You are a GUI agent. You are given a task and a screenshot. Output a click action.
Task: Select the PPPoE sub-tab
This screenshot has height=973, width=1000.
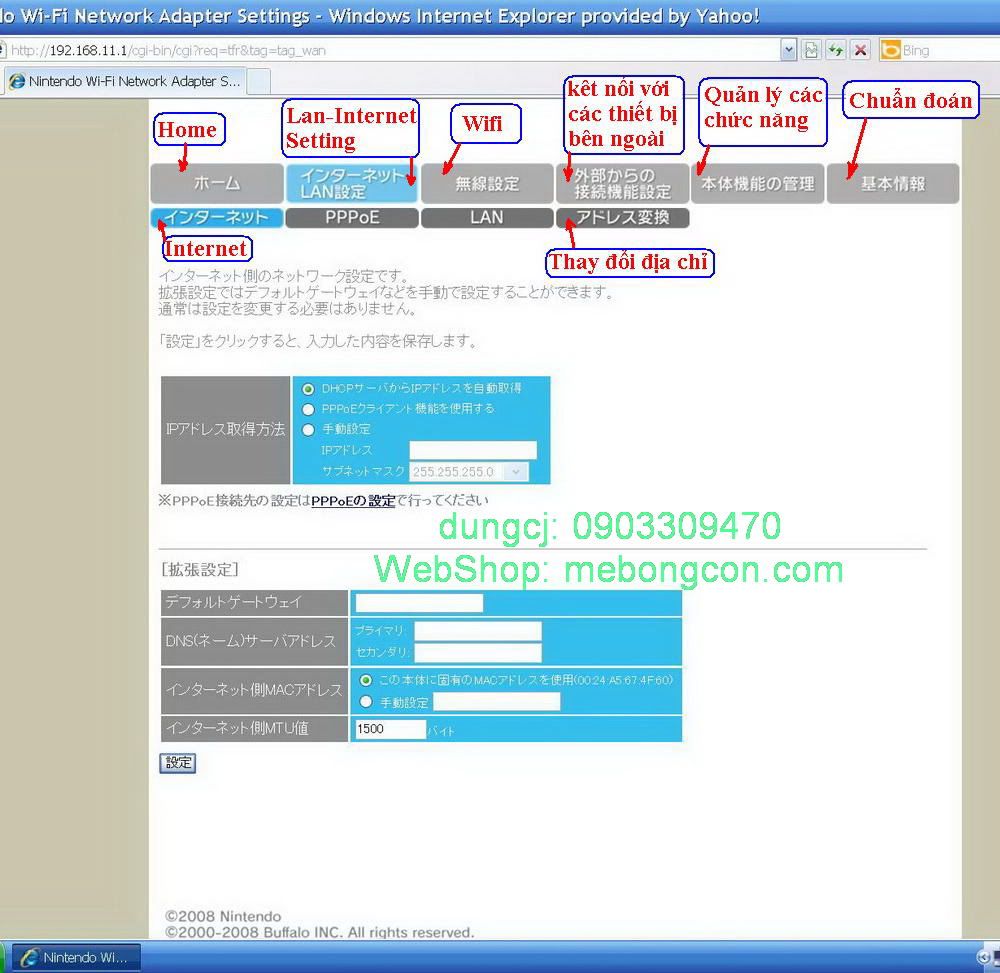[x=351, y=217]
